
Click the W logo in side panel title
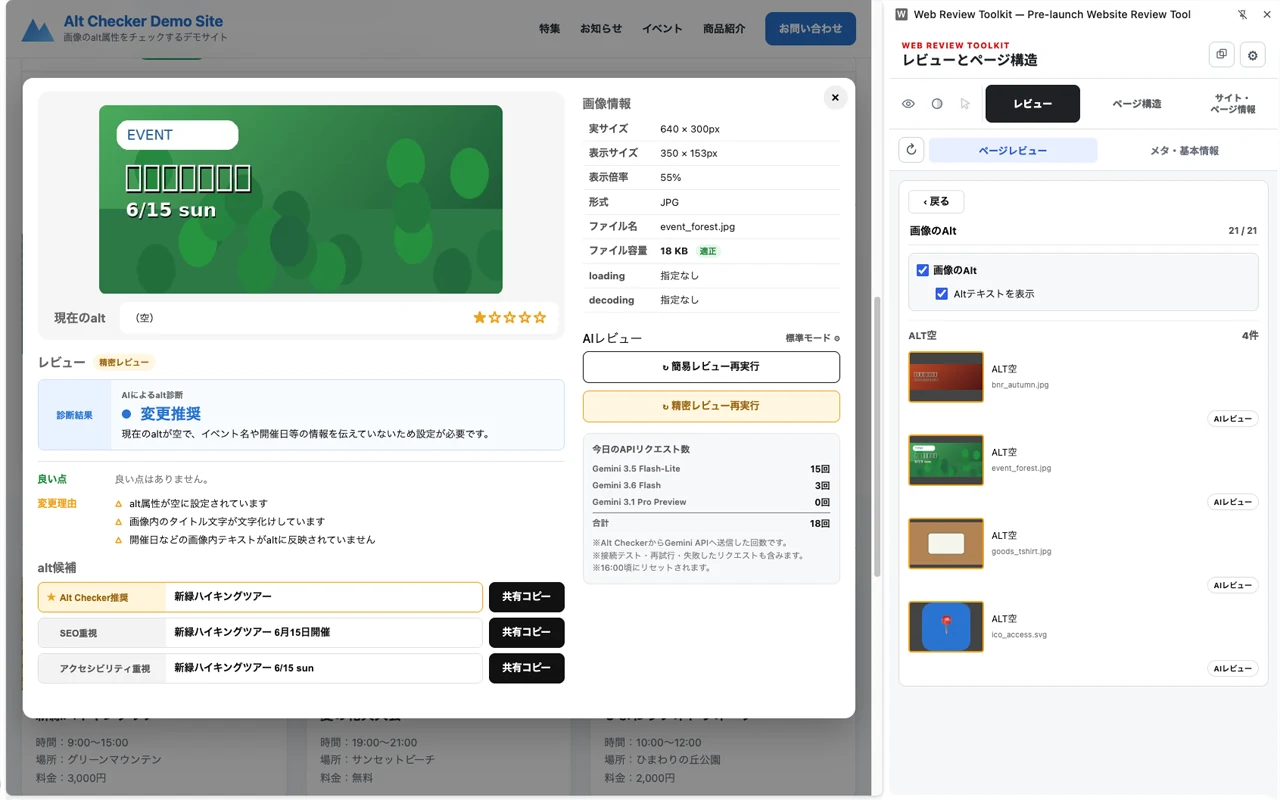pos(902,15)
